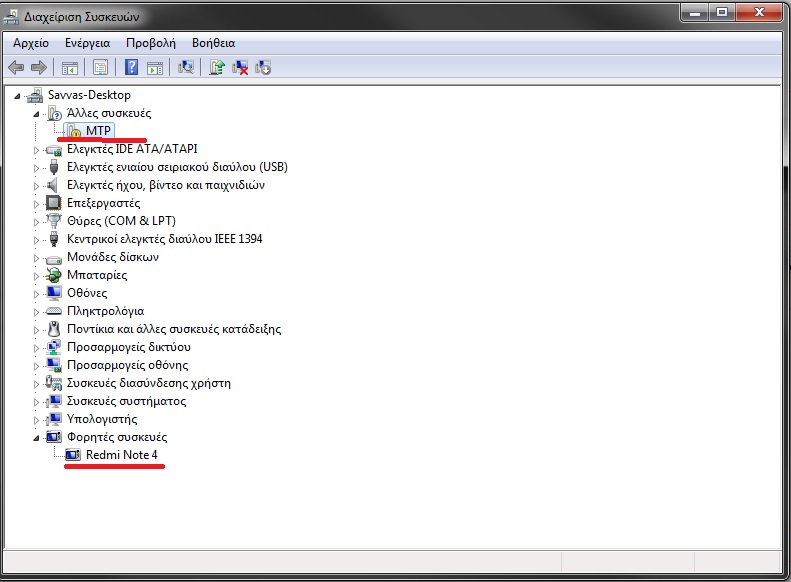
Task: Expand the IEEE 1394 controllers node
Action: pos(36,240)
